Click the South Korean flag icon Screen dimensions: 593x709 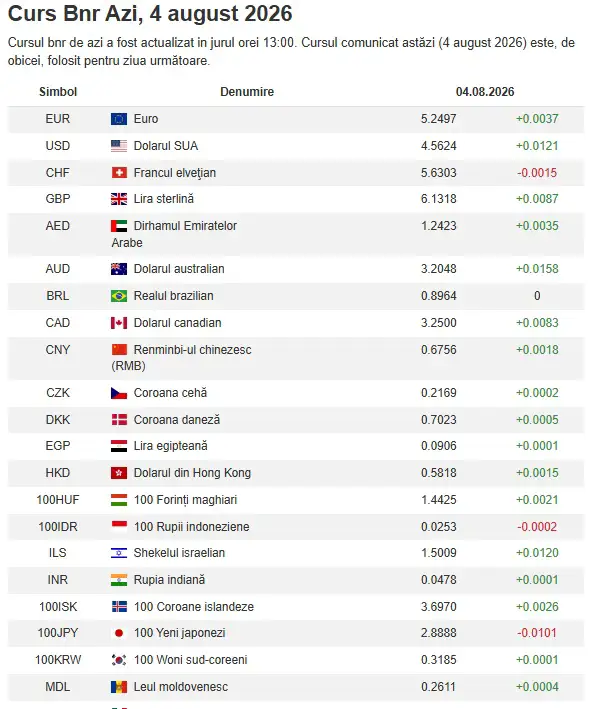point(119,660)
